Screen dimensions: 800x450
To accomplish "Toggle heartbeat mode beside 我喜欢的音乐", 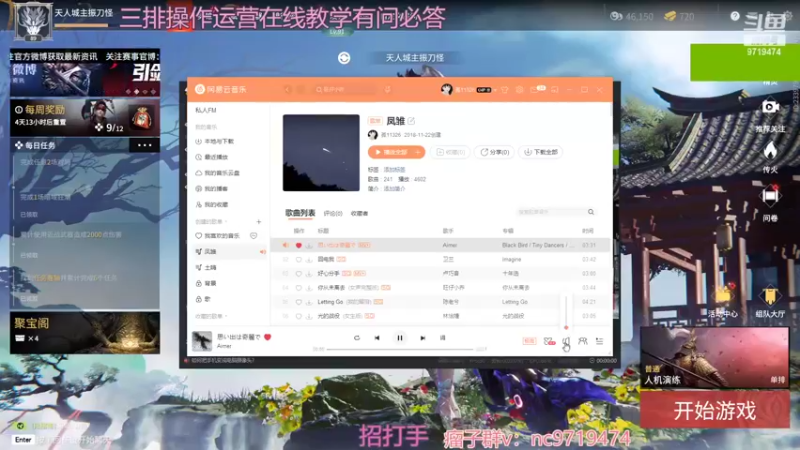I will [x=254, y=236].
